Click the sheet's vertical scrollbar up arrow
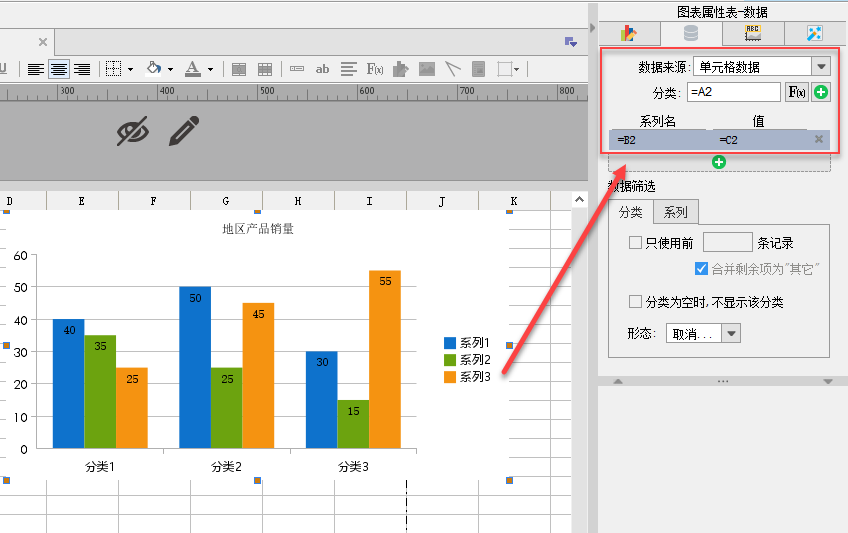 (x=579, y=199)
